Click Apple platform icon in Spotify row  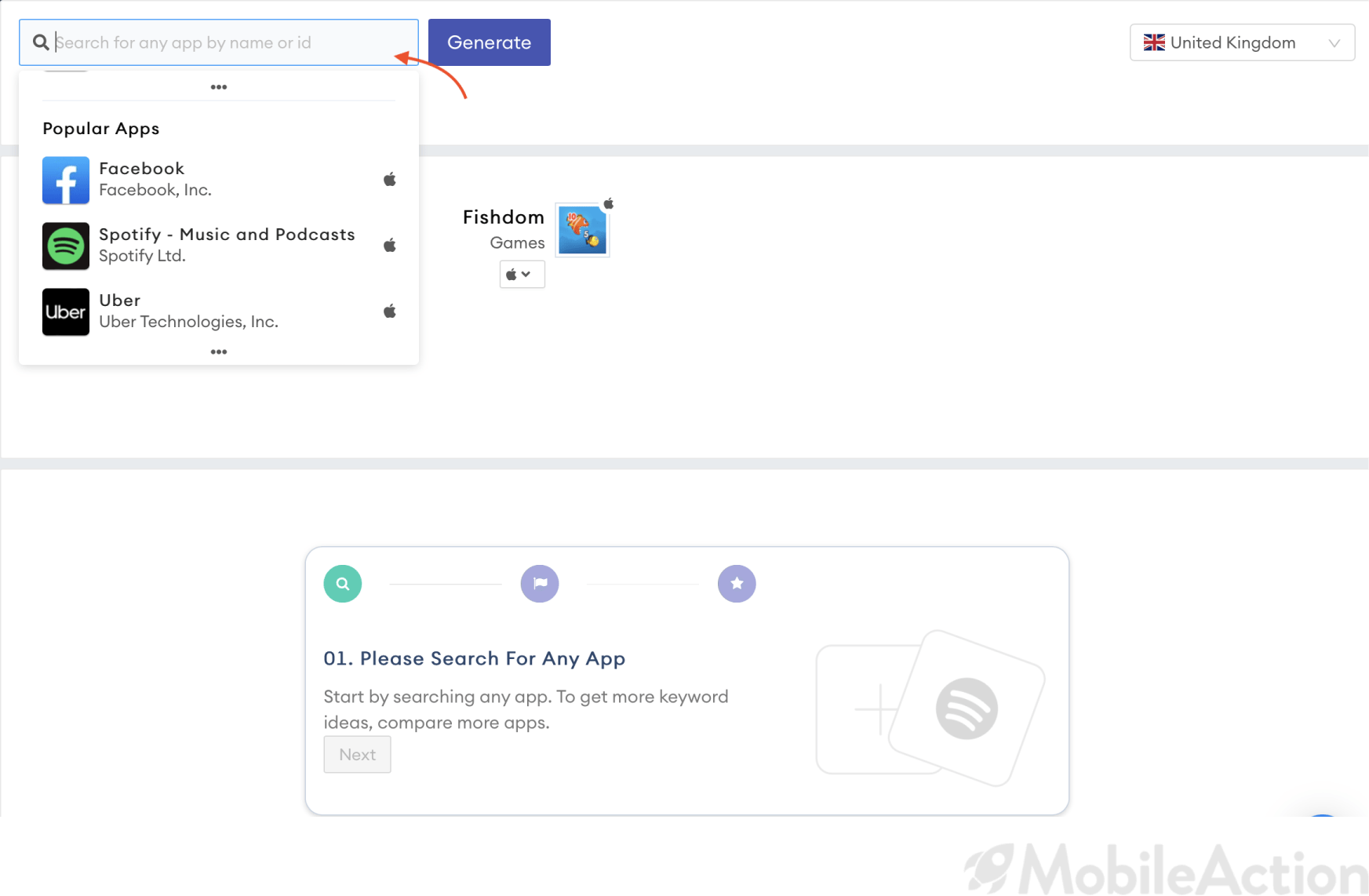[389, 246]
